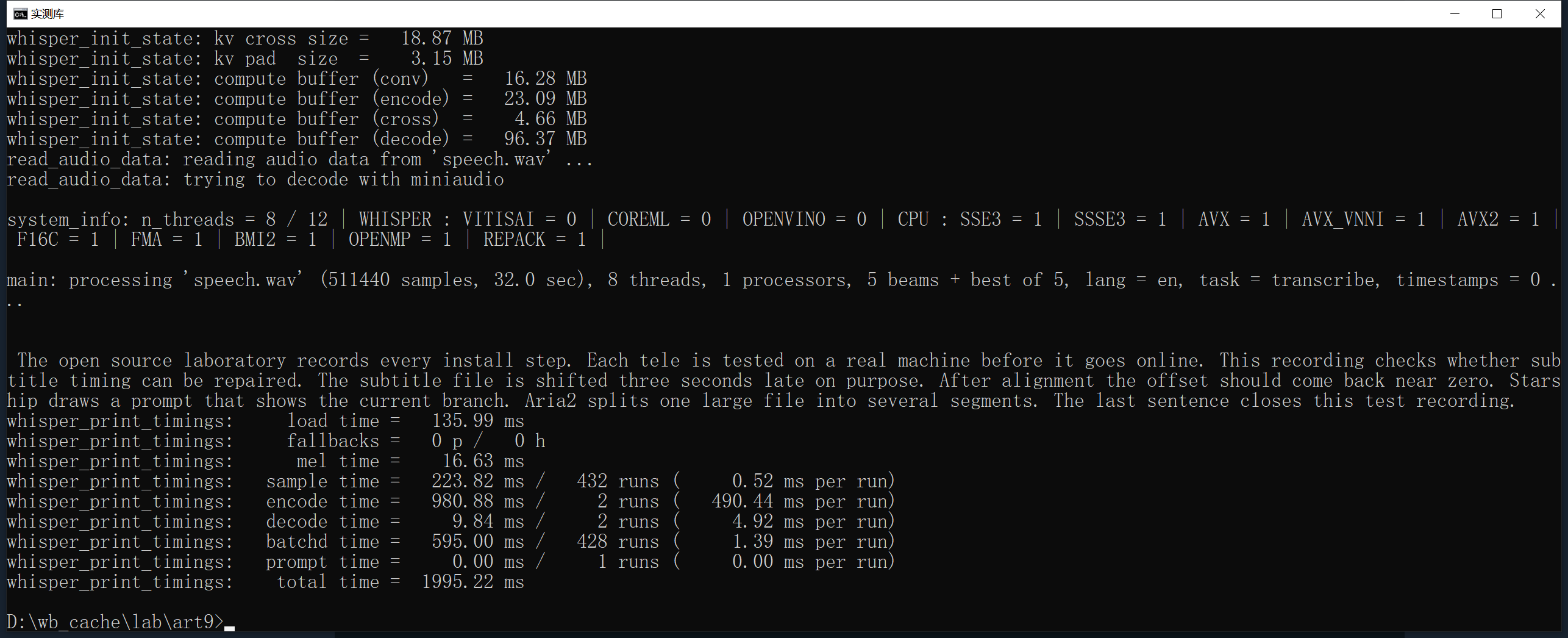Screen dimensions: 1568x638
Task: Click 'VITISAI = 0' entry
Action: (519, 219)
